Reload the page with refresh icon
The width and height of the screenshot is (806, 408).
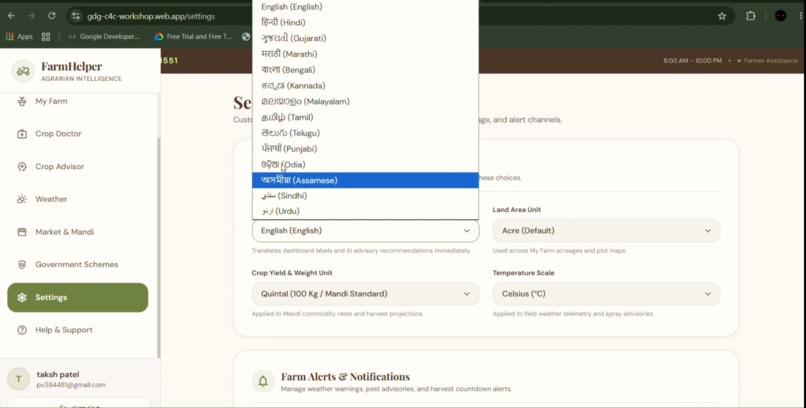(x=51, y=16)
